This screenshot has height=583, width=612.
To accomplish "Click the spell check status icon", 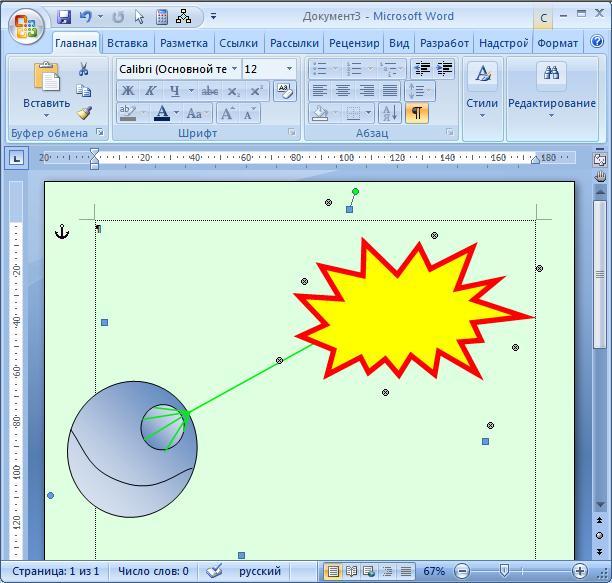I will (x=214, y=571).
